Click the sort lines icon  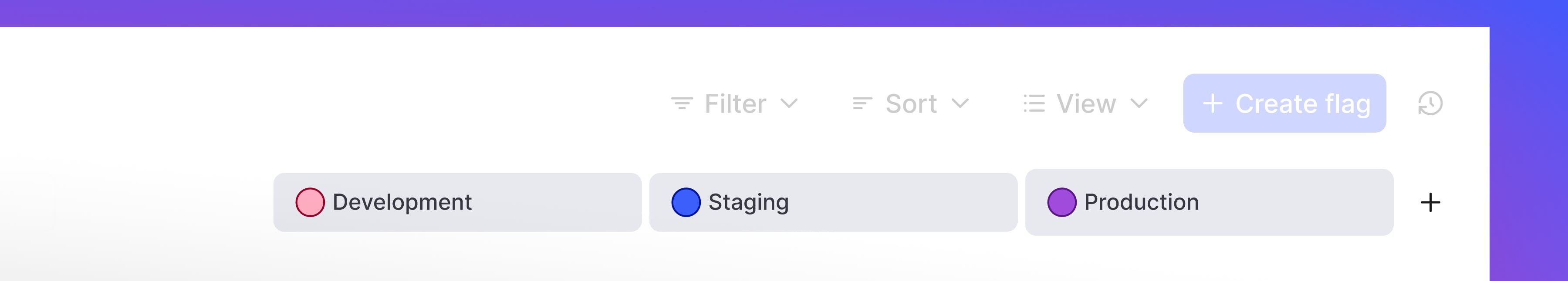coord(862,104)
